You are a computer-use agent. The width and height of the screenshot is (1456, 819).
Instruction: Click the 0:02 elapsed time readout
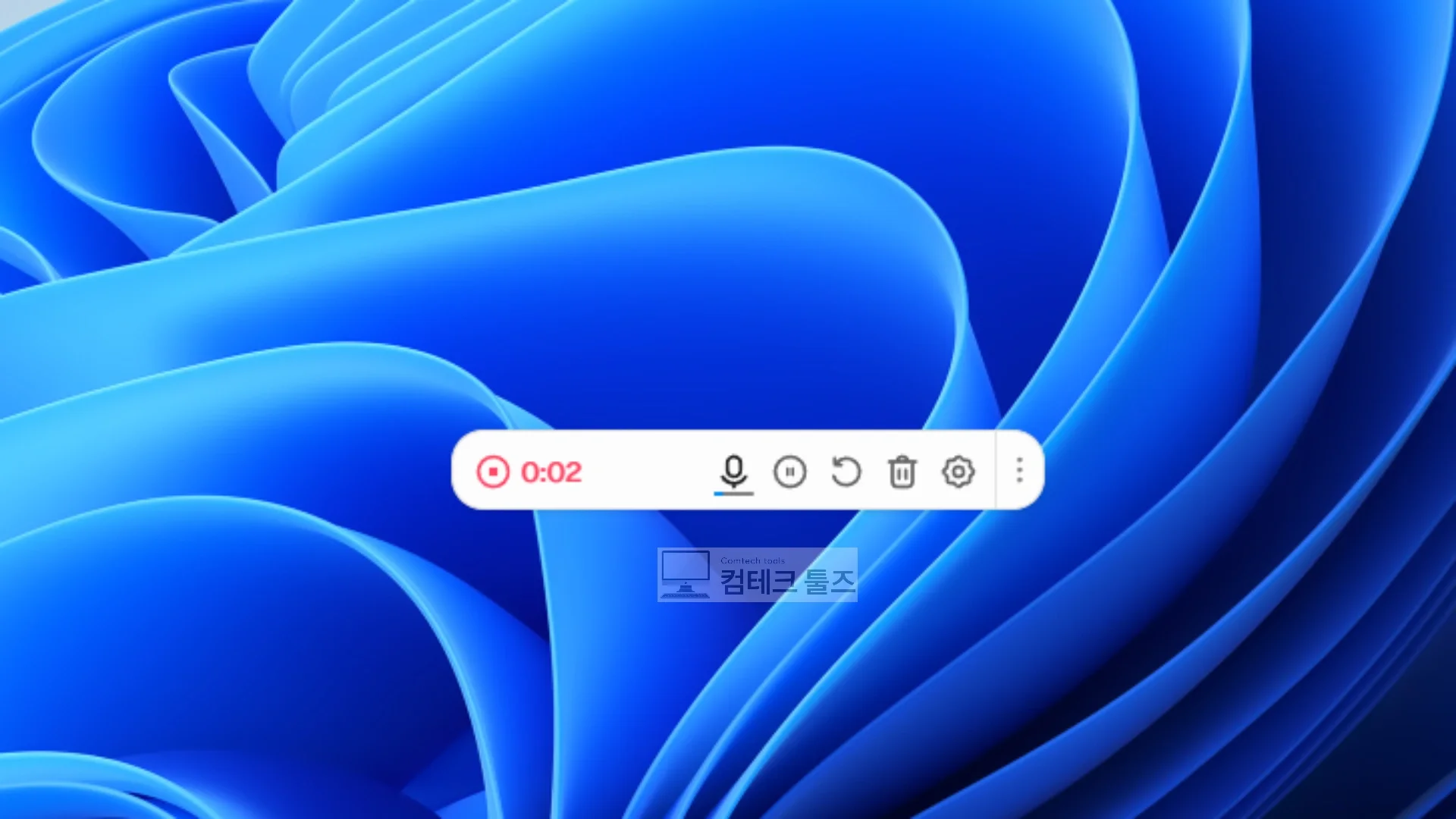coord(551,472)
